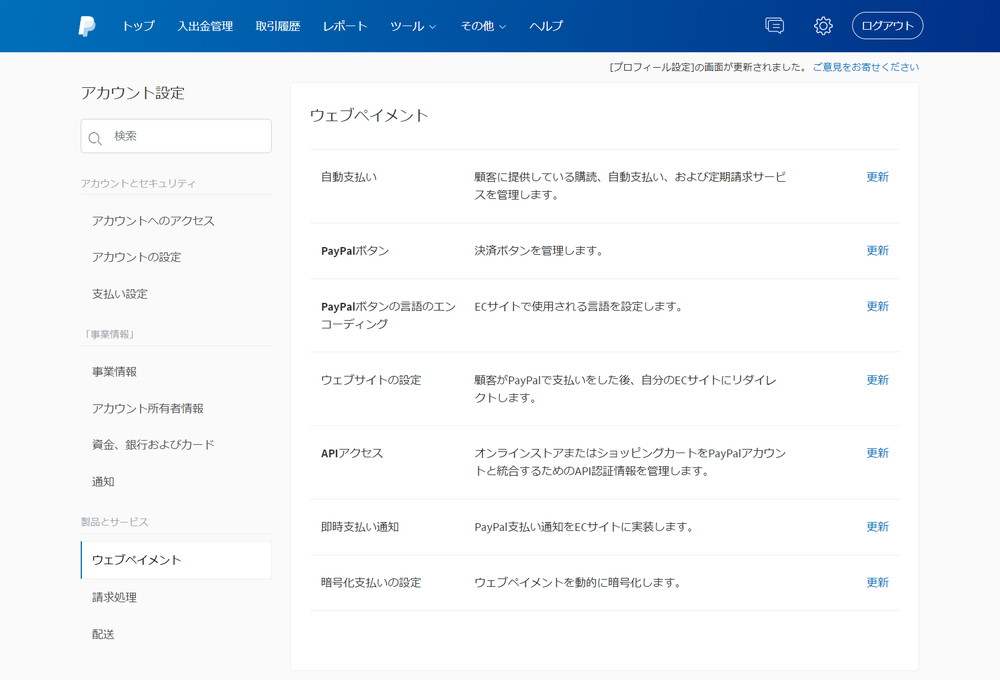Select アカウントの設定 in sidebar
The image size is (1000, 680).
pos(136,257)
